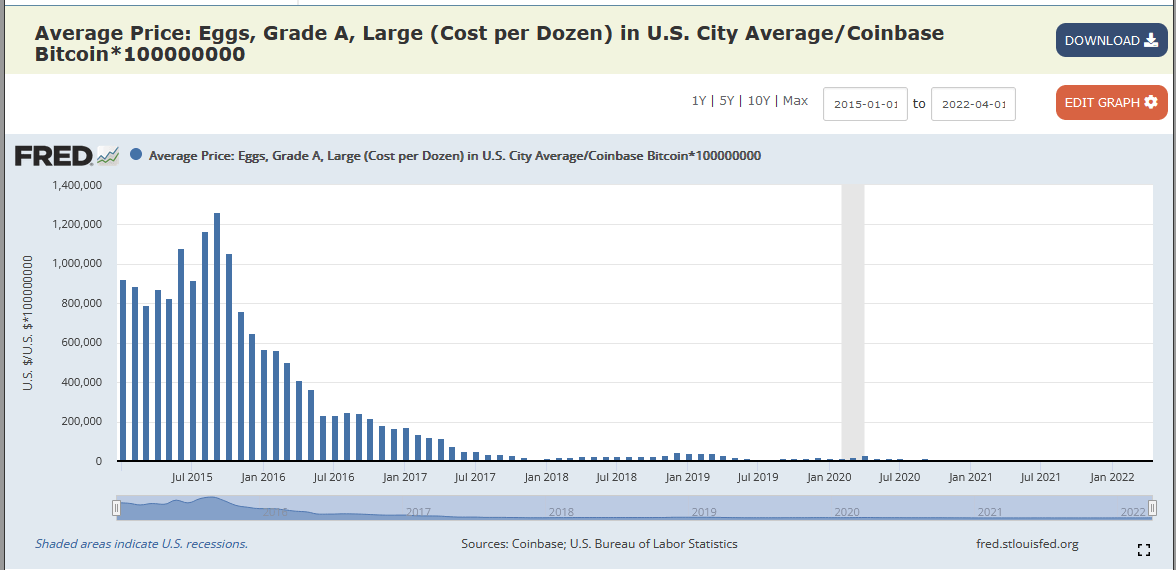Open the EDIT GRAPH panel
This screenshot has height=570, width=1176.
click(x=1112, y=103)
